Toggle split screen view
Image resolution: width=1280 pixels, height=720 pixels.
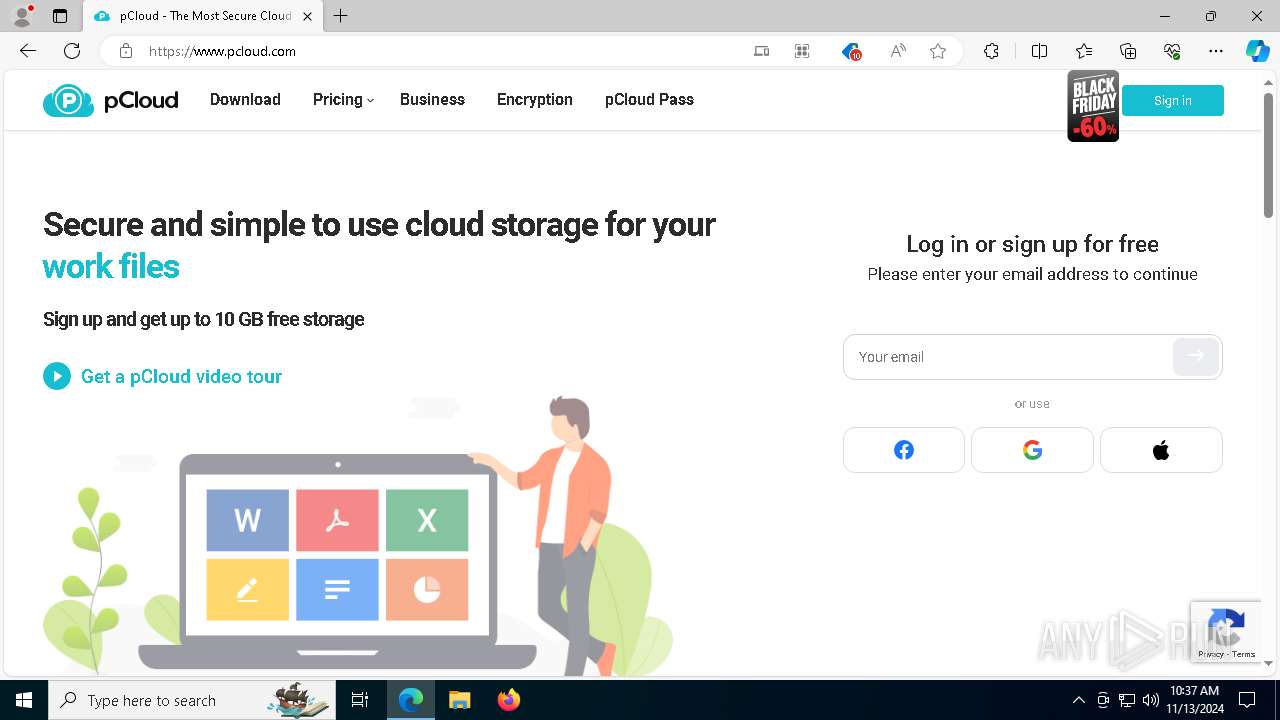[x=1039, y=51]
